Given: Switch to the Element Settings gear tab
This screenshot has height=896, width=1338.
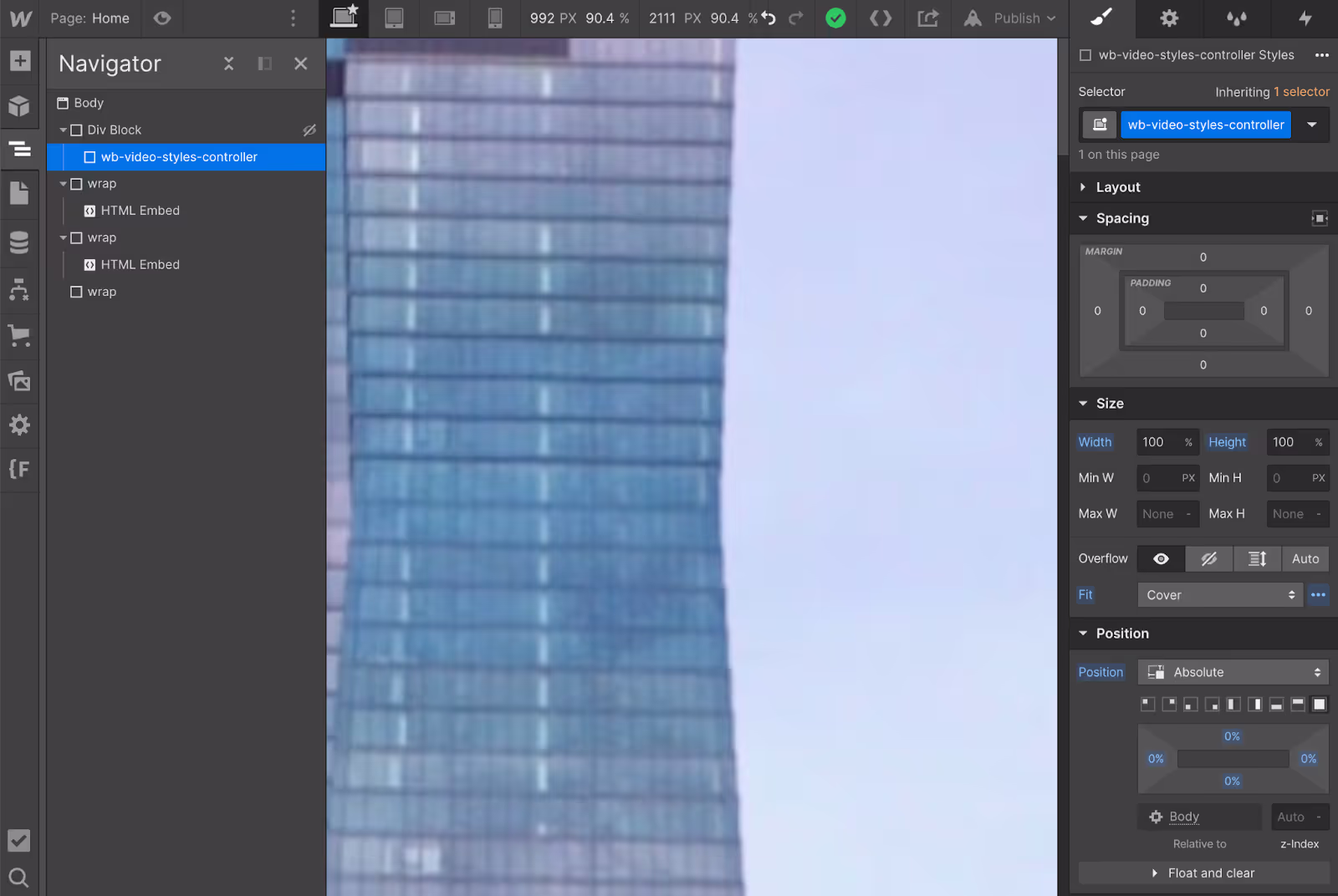Looking at the screenshot, I should tap(1169, 18).
